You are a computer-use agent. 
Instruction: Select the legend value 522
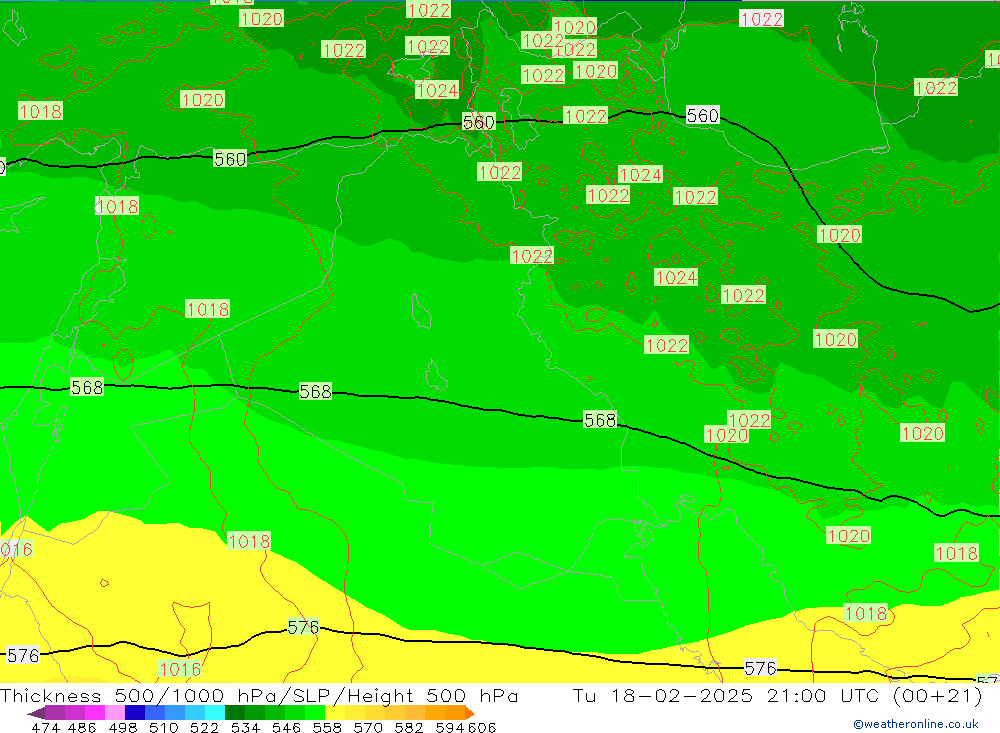click(205, 727)
